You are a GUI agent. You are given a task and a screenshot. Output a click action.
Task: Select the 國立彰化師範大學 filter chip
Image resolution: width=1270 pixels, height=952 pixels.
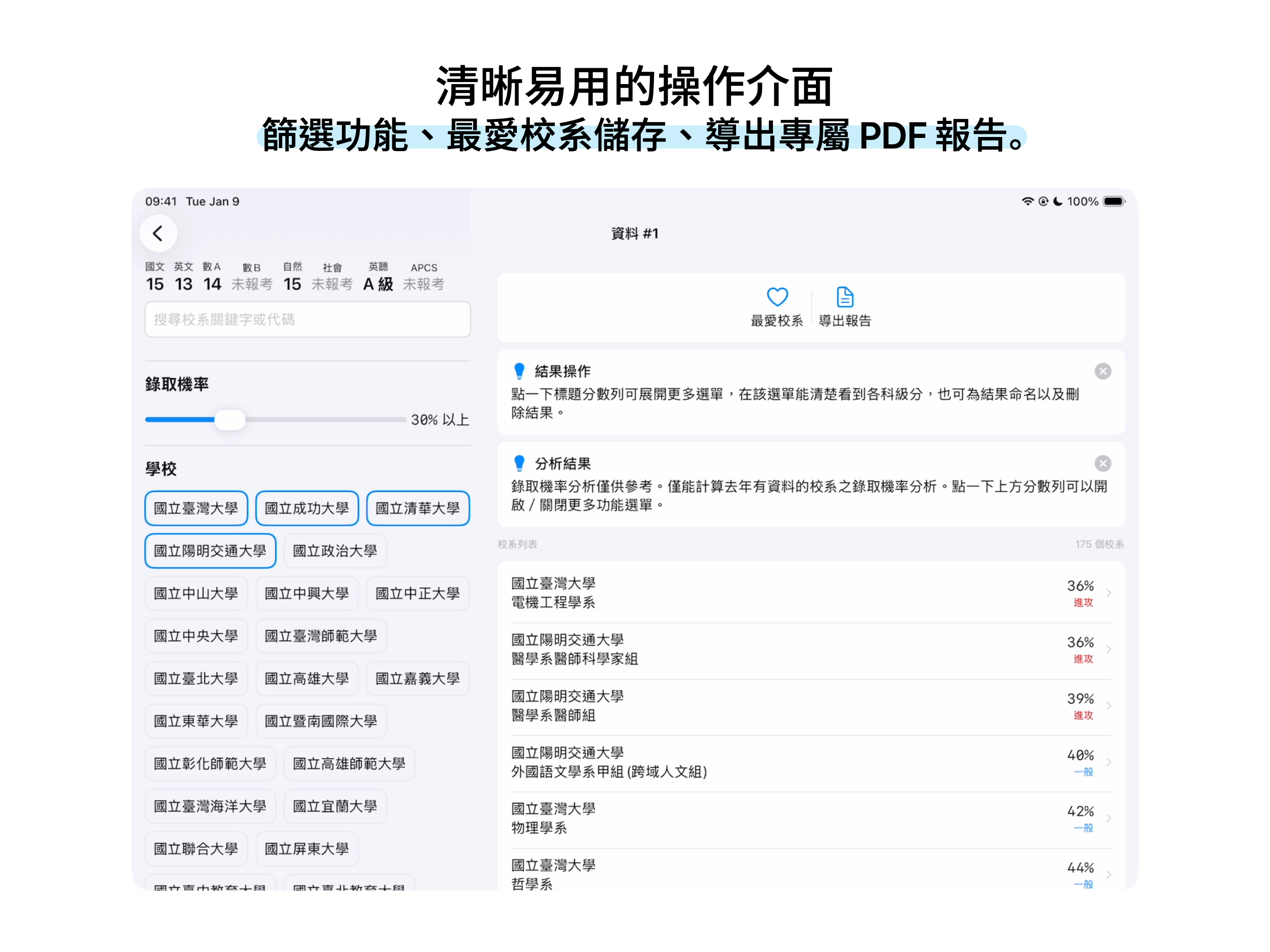pos(210,764)
